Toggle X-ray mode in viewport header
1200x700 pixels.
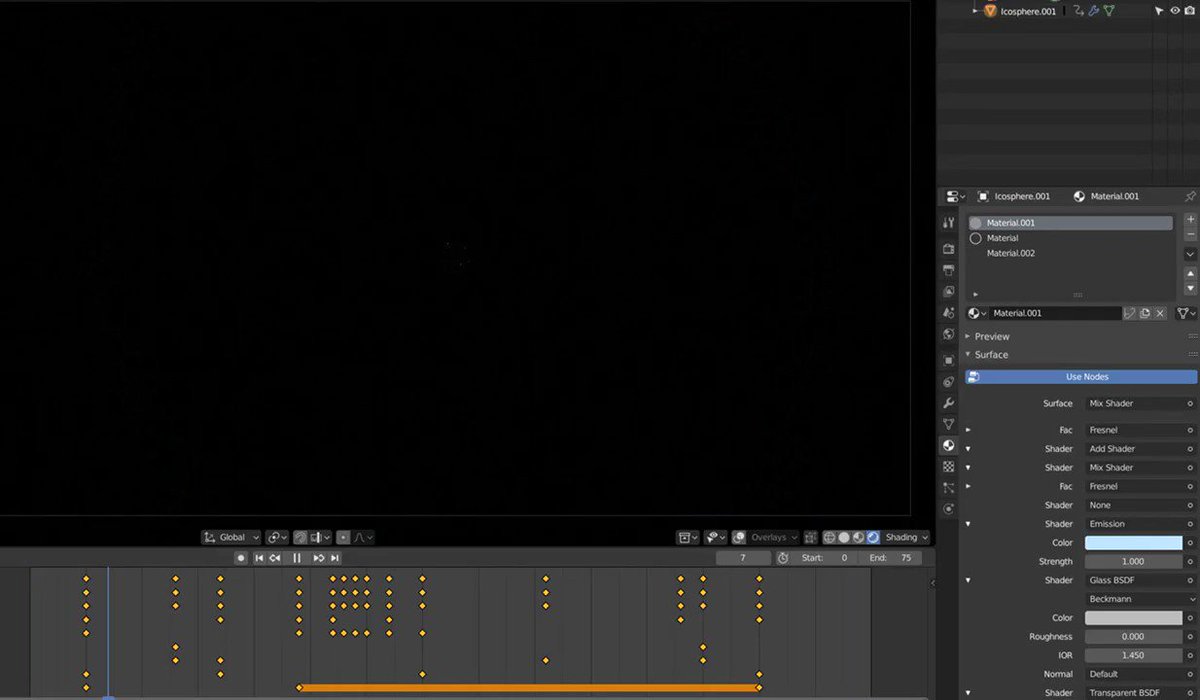click(x=811, y=537)
